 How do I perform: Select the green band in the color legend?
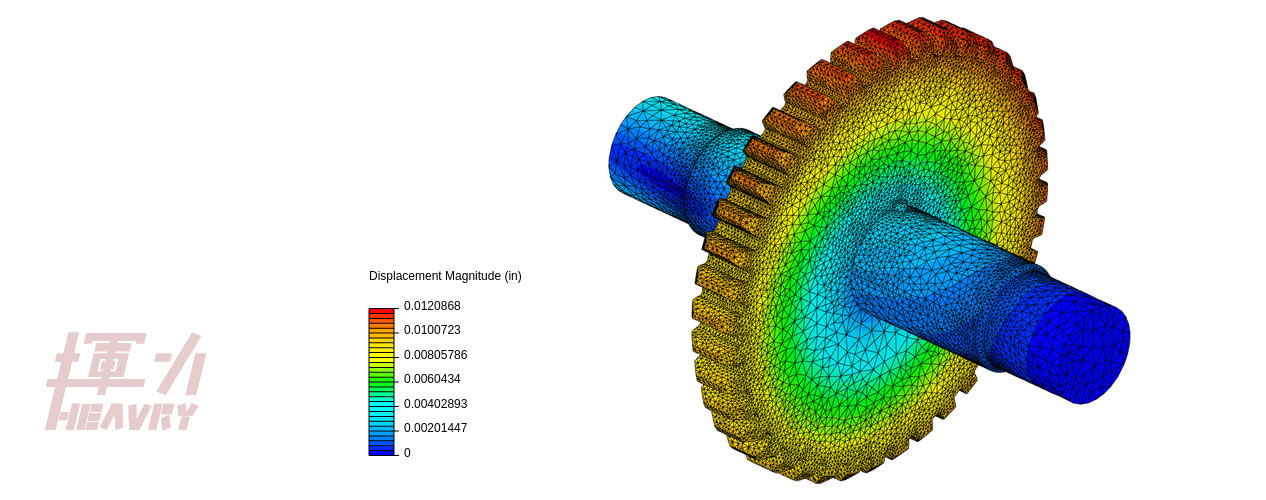pos(381,382)
